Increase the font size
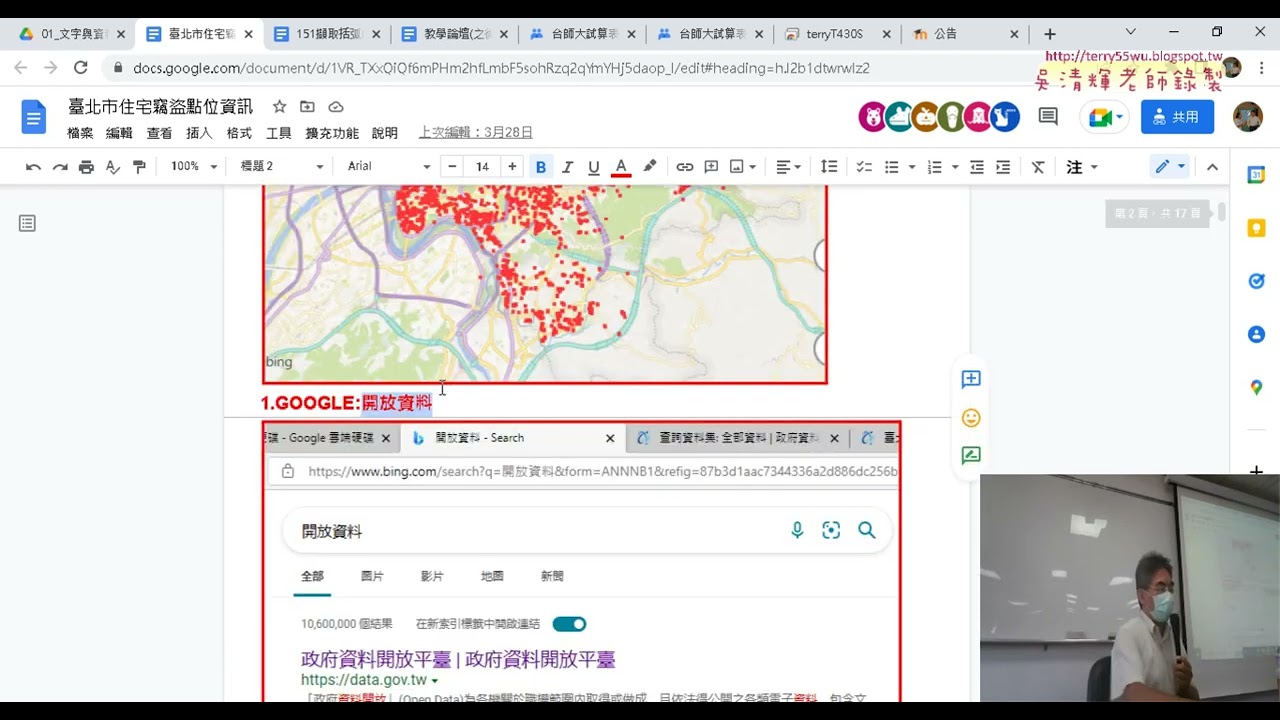Viewport: 1280px width, 720px height. 512,167
